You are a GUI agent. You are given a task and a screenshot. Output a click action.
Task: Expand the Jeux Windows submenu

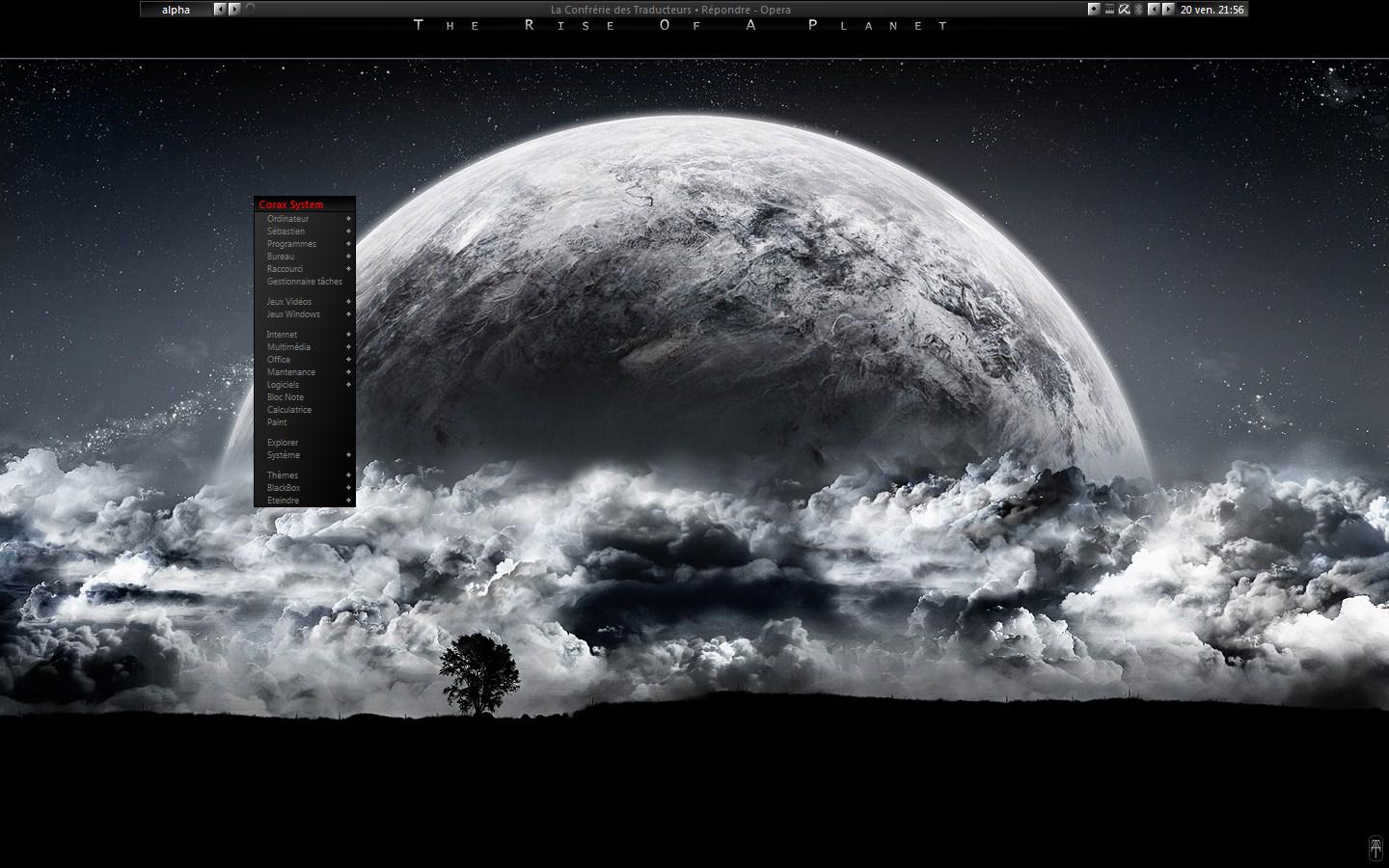(x=305, y=314)
